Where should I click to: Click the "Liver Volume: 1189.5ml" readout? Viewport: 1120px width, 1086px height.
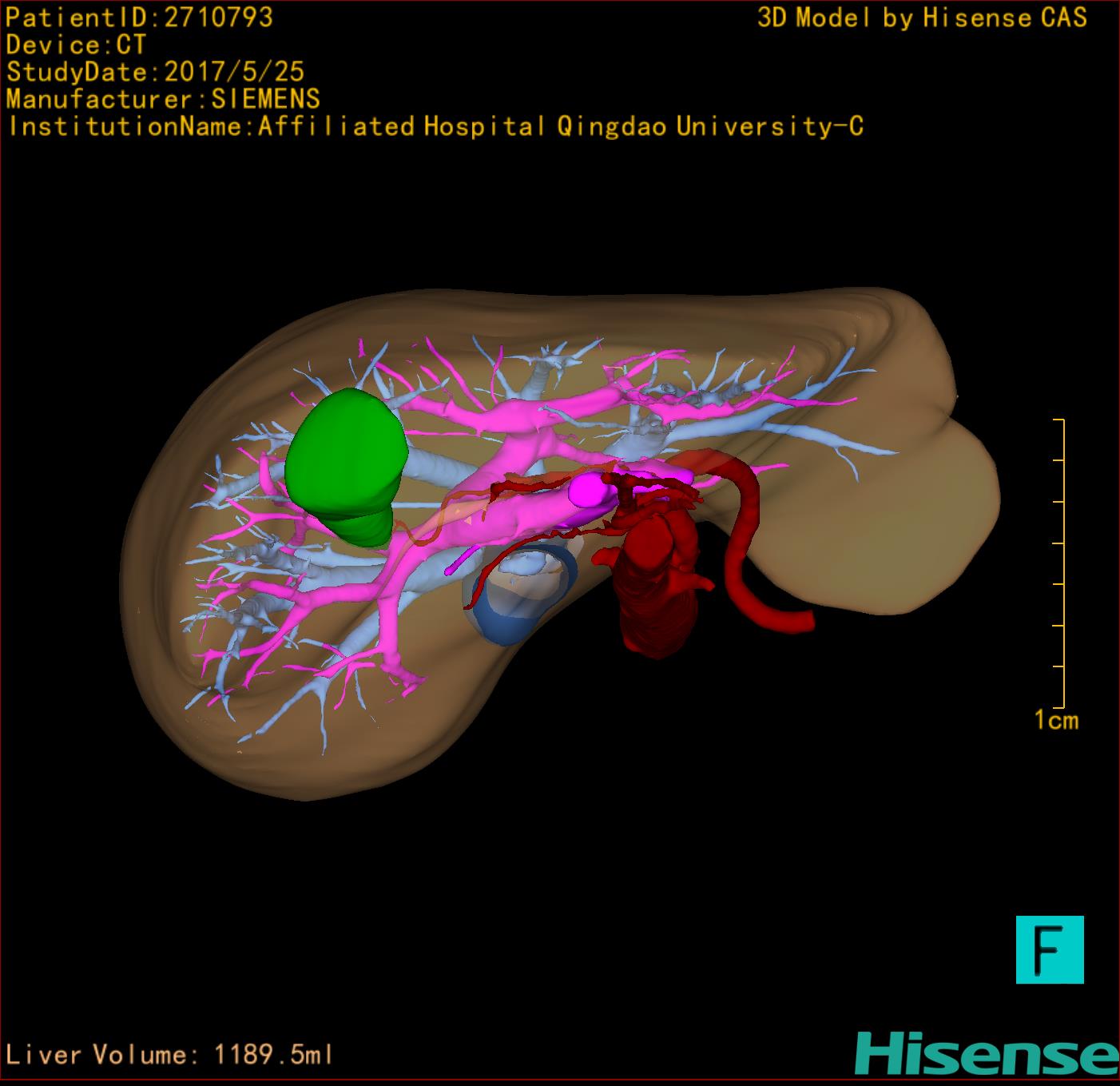coord(169,1054)
